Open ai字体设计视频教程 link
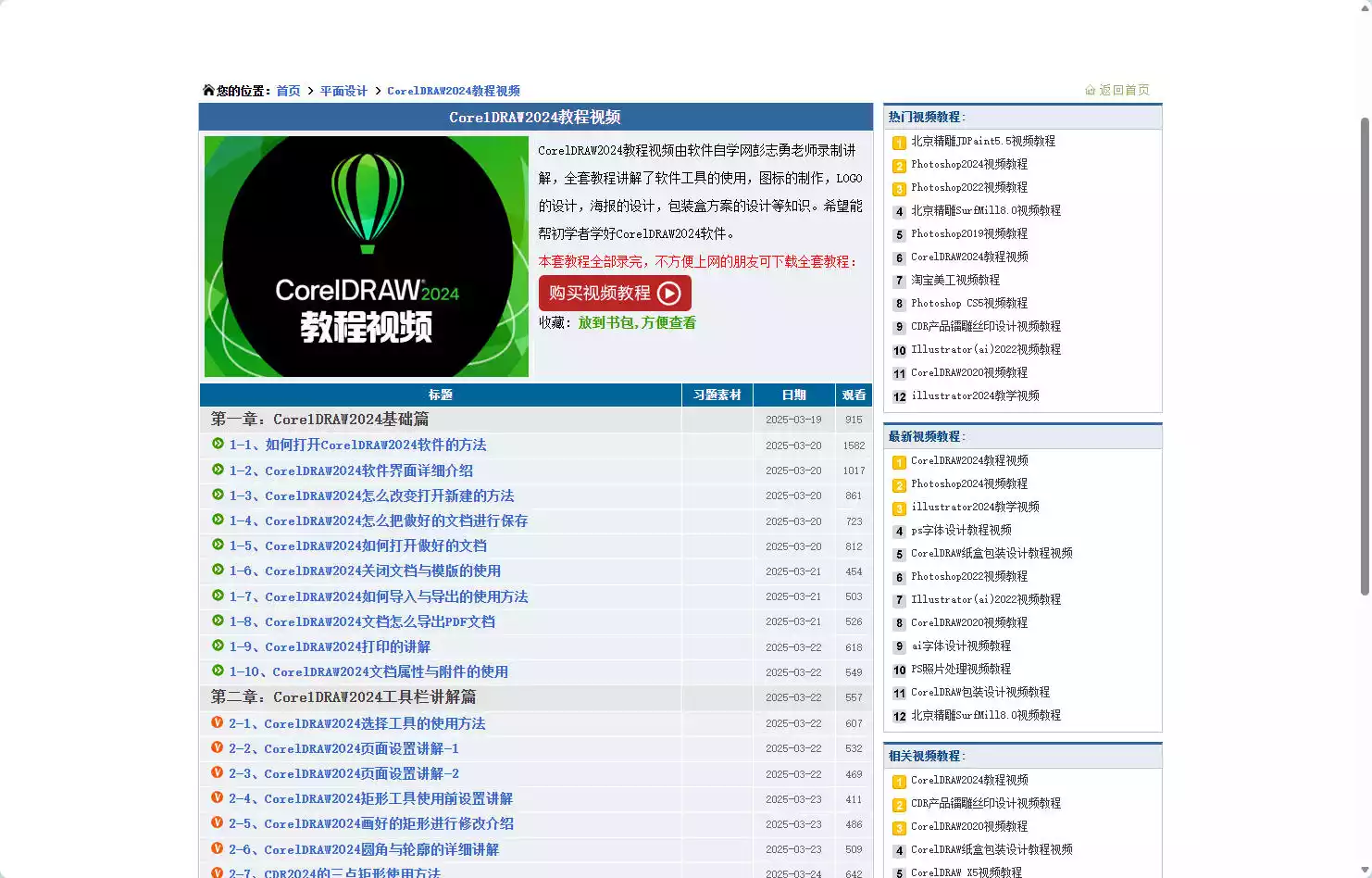The height and width of the screenshot is (878, 1372). [x=961, y=646]
